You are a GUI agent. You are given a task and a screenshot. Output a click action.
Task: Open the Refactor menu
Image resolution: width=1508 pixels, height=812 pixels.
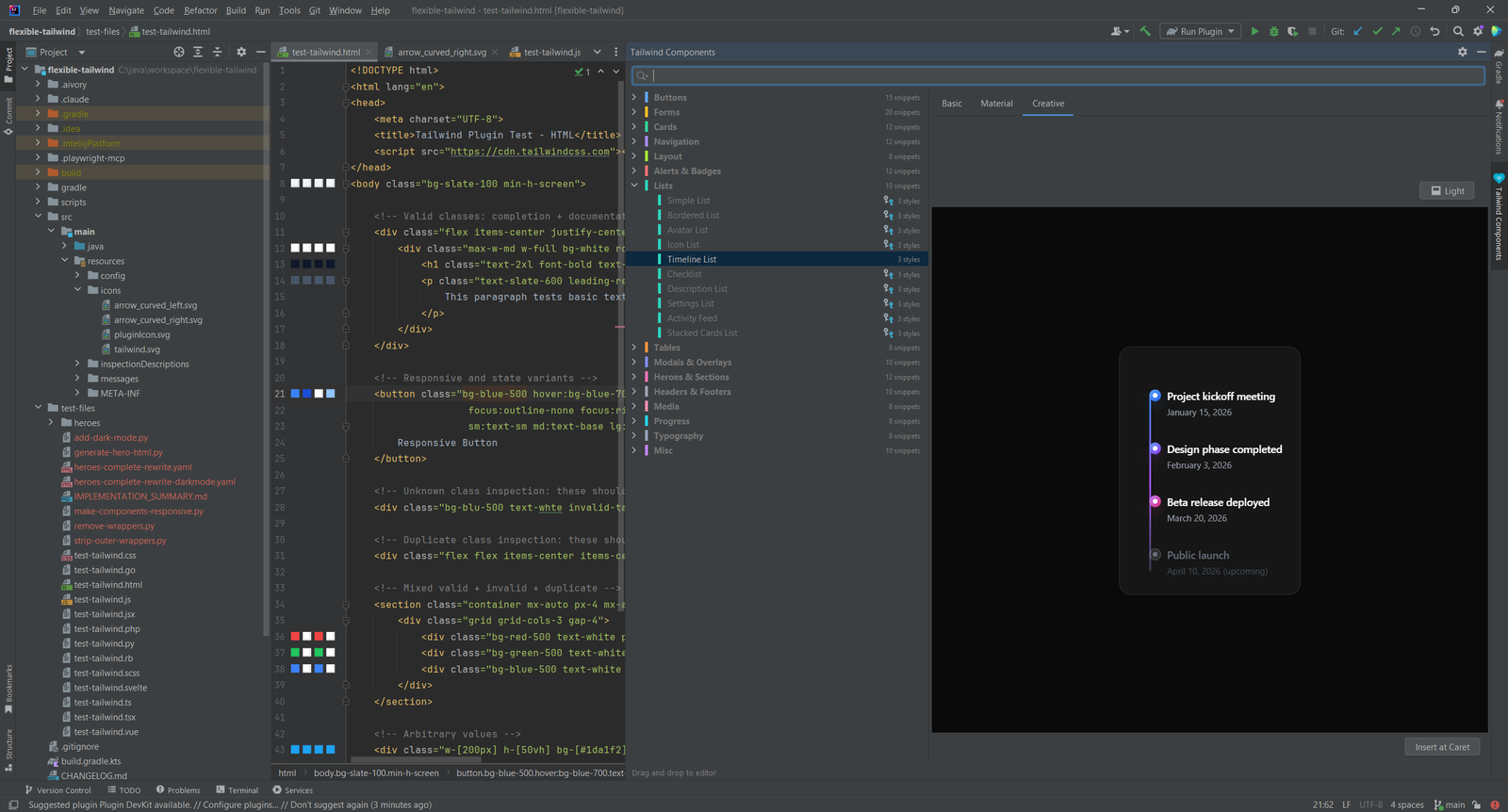(x=201, y=10)
